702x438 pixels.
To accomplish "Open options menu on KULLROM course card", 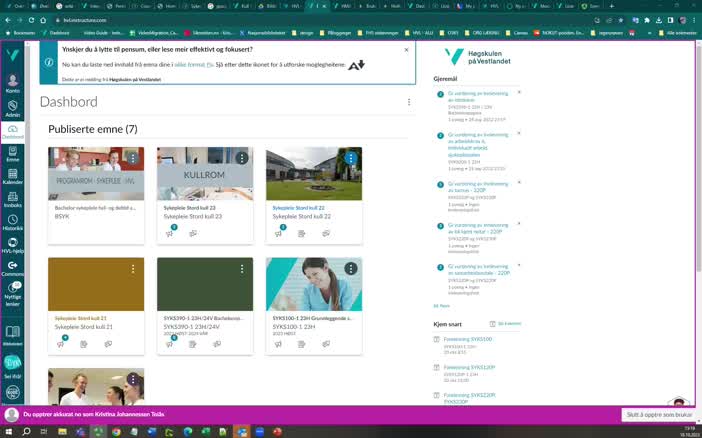I will pos(241,158).
